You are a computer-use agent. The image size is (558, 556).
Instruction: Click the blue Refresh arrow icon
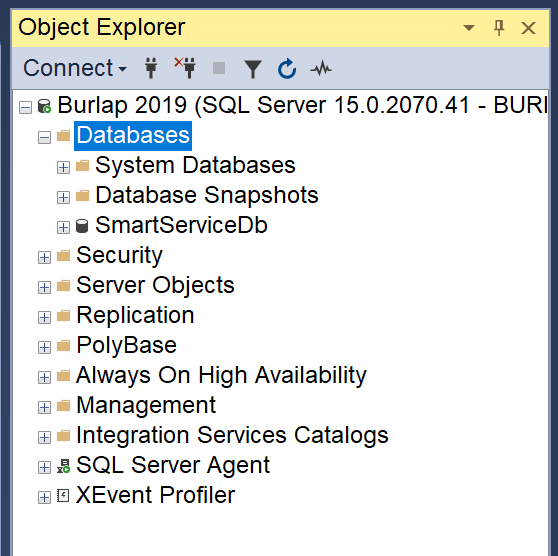coord(287,68)
